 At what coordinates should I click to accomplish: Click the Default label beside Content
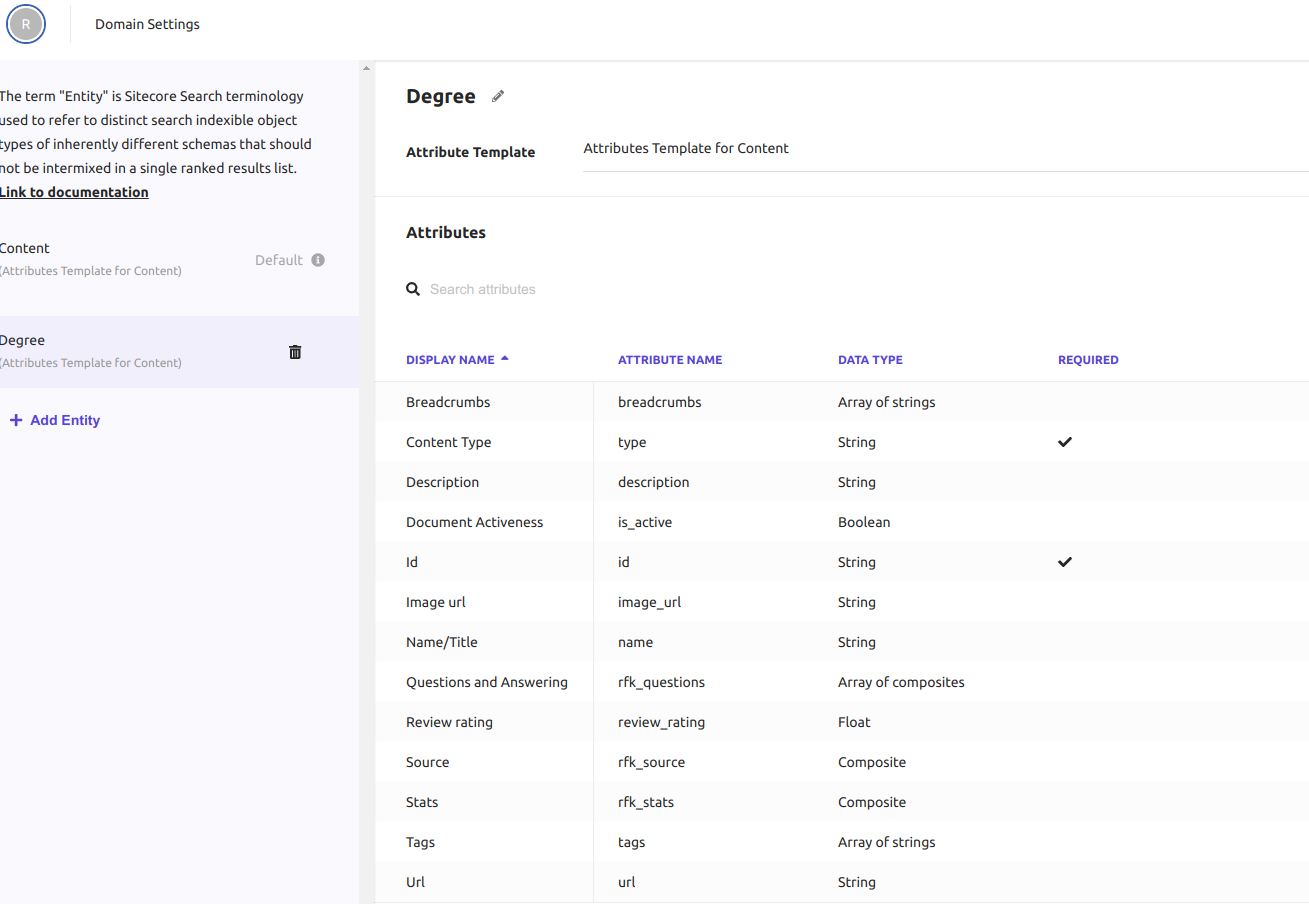[x=278, y=260]
